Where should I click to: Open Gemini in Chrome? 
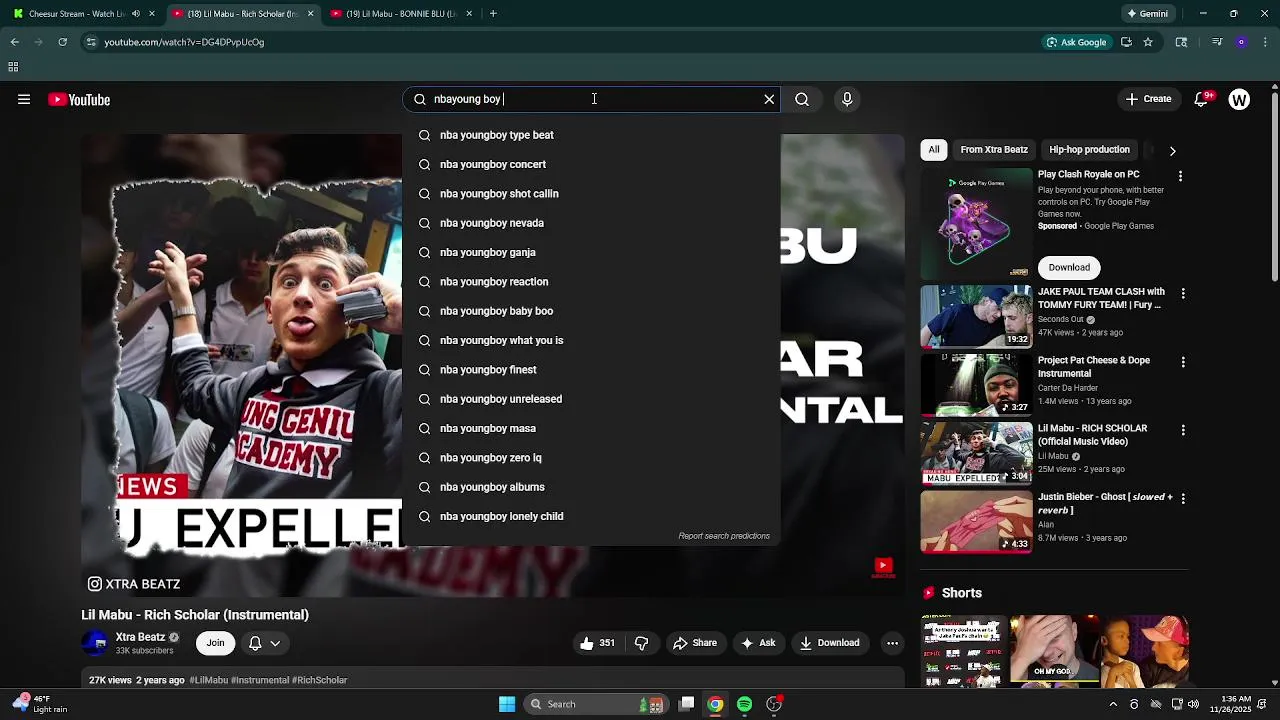[x=1147, y=14]
